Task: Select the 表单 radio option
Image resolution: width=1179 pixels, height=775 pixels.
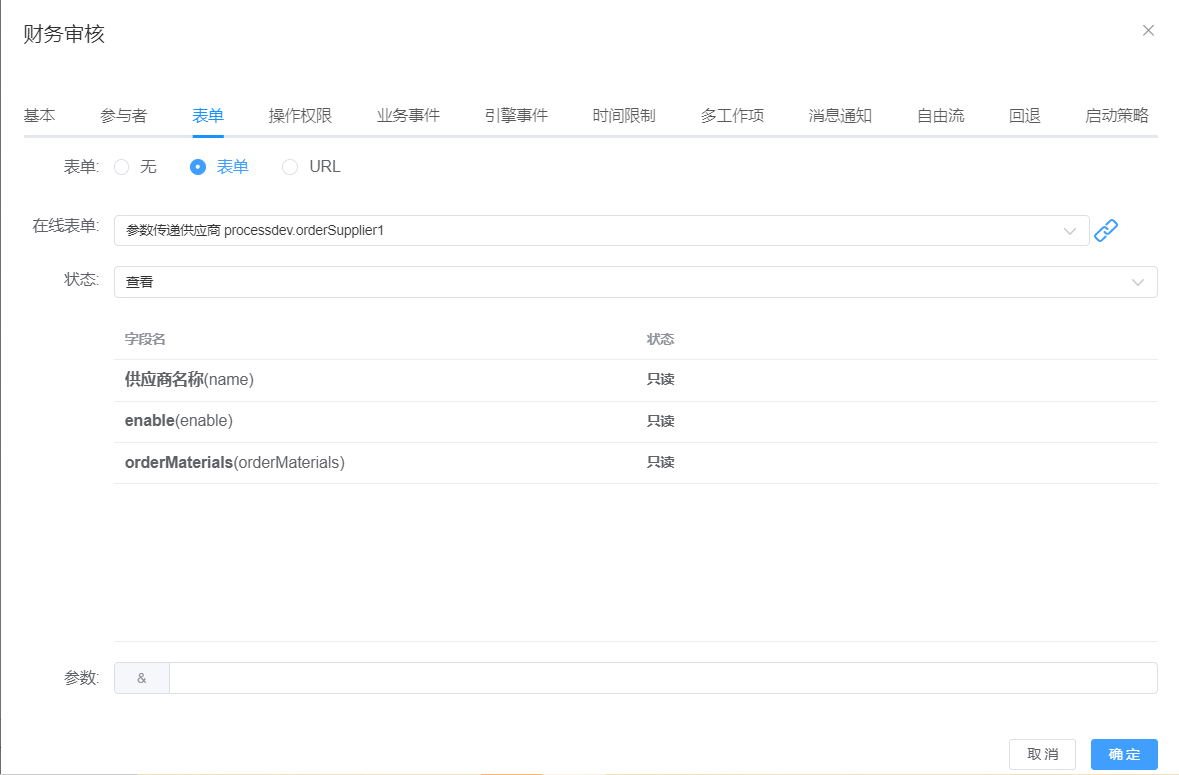Action: click(198, 166)
